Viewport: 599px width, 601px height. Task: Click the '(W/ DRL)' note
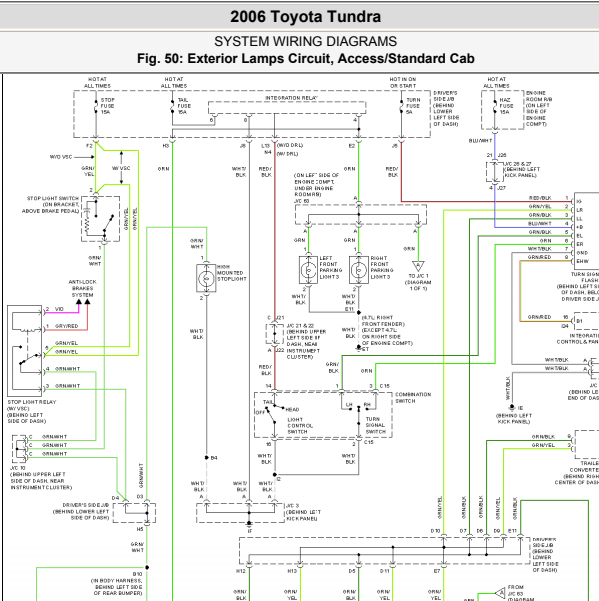point(287,154)
